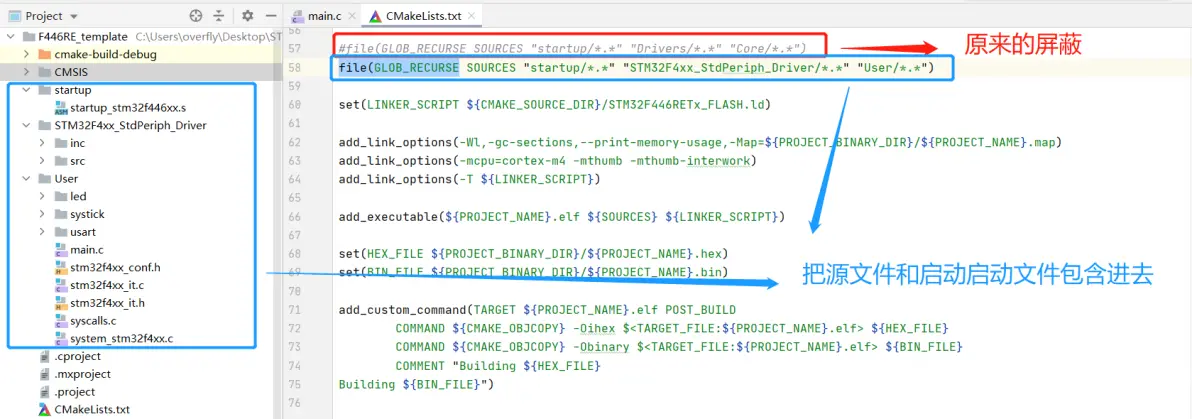Image resolution: width=1192 pixels, height=419 pixels.
Task: Collapse the User folder
Action: point(27,179)
